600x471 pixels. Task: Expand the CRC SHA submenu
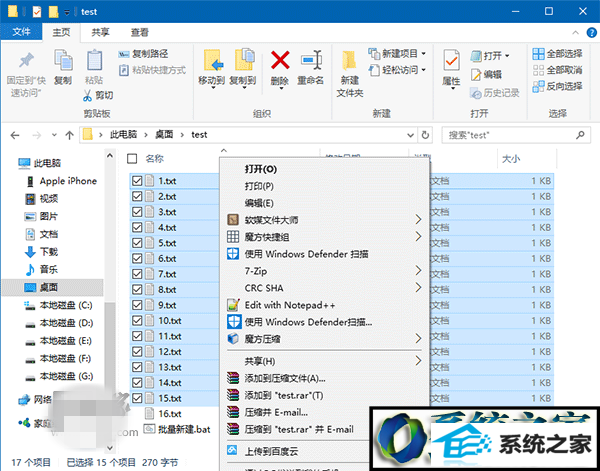point(418,287)
